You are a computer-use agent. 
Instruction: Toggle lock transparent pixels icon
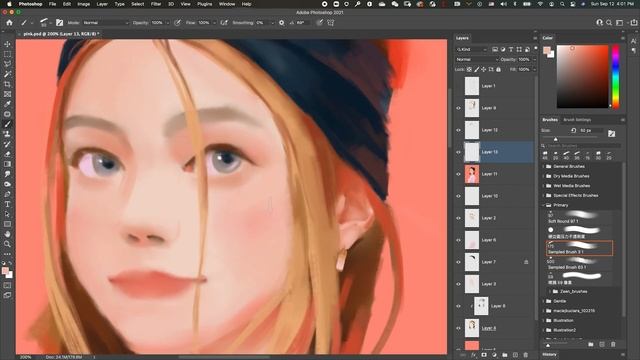[469, 70]
